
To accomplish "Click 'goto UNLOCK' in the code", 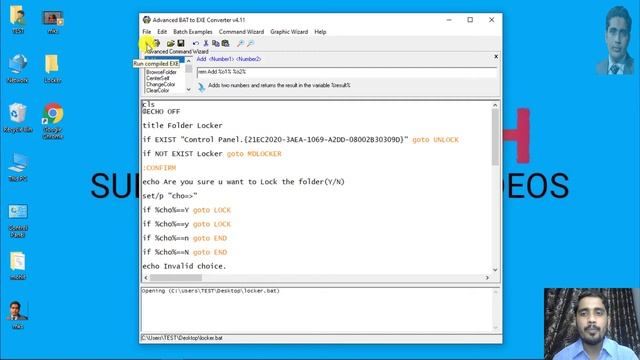I will (435, 140).
